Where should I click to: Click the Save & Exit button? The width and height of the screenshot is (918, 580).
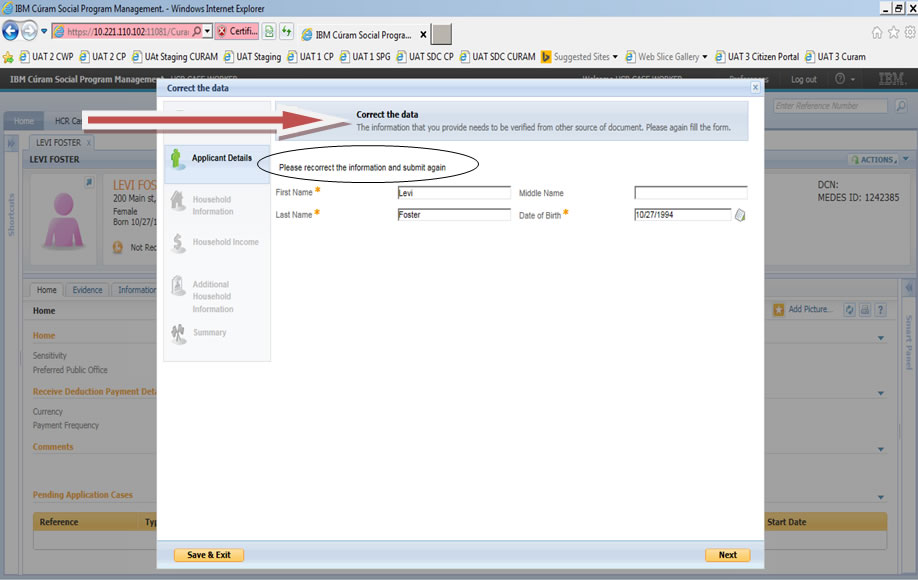[208, 555]
